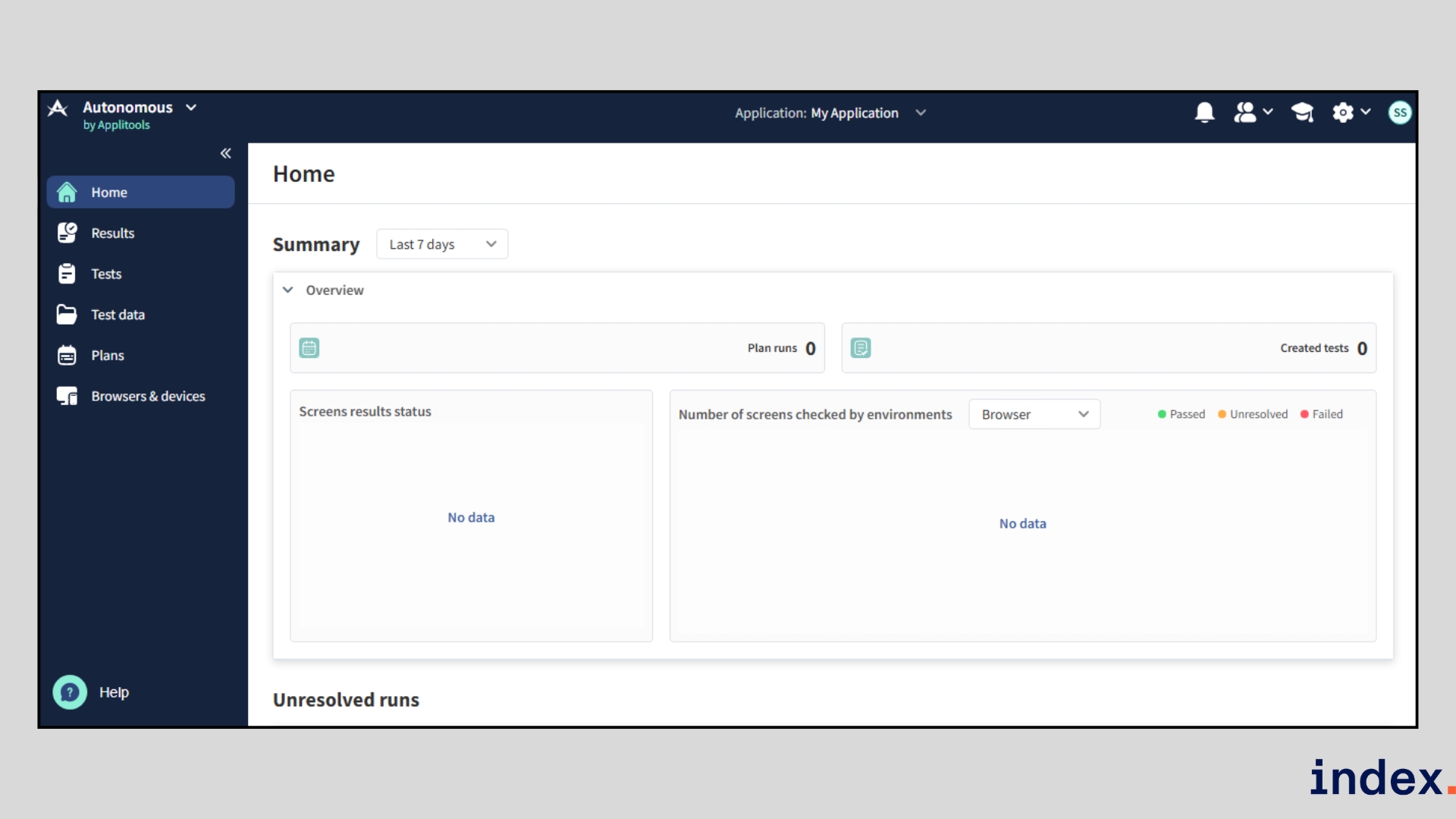Click the team members icon
This screenshot has width=1456, height=819.
point(1247,112)
